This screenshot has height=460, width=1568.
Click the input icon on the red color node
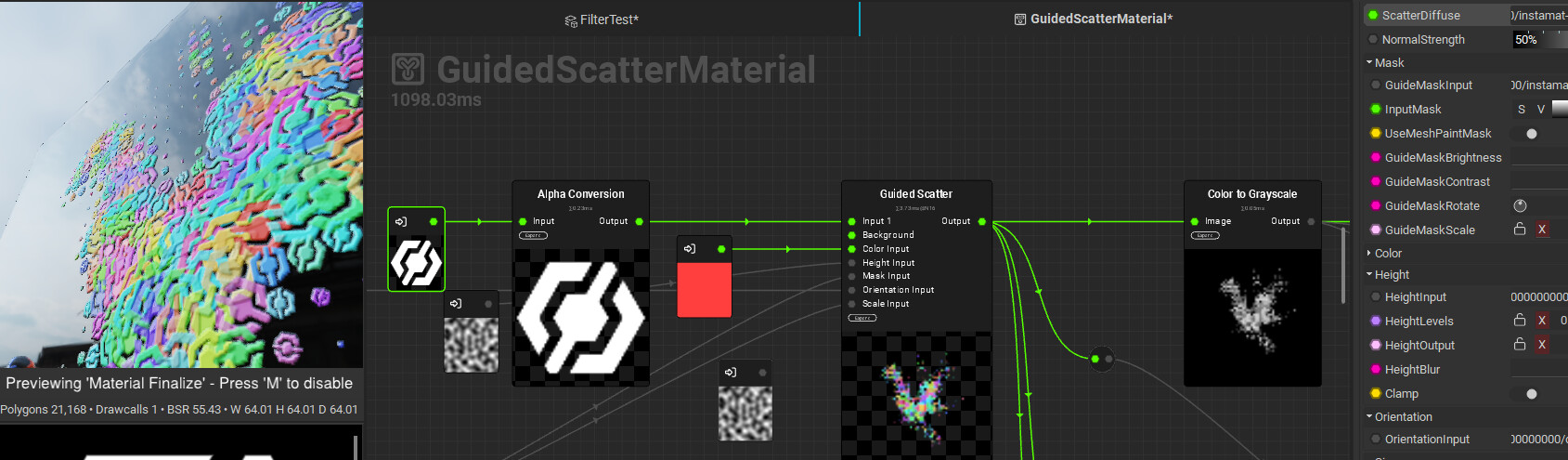pyautogui.click(x=690, y=249)
